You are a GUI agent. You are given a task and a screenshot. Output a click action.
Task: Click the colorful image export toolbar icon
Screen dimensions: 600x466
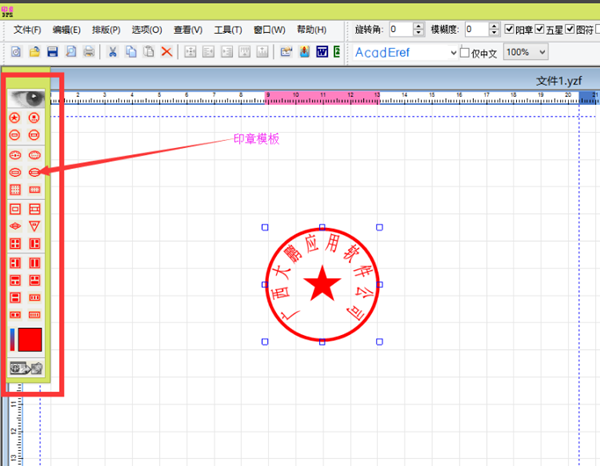[305, 52]
